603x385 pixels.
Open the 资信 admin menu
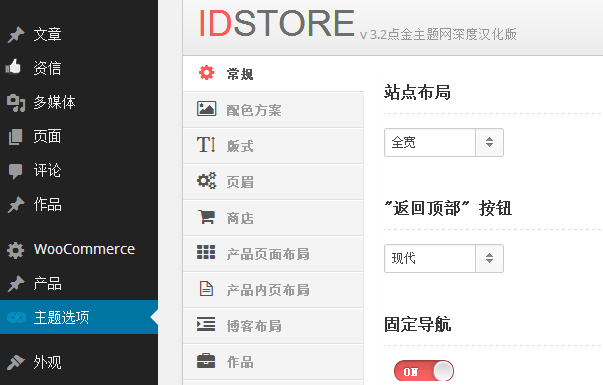point(79,68)
